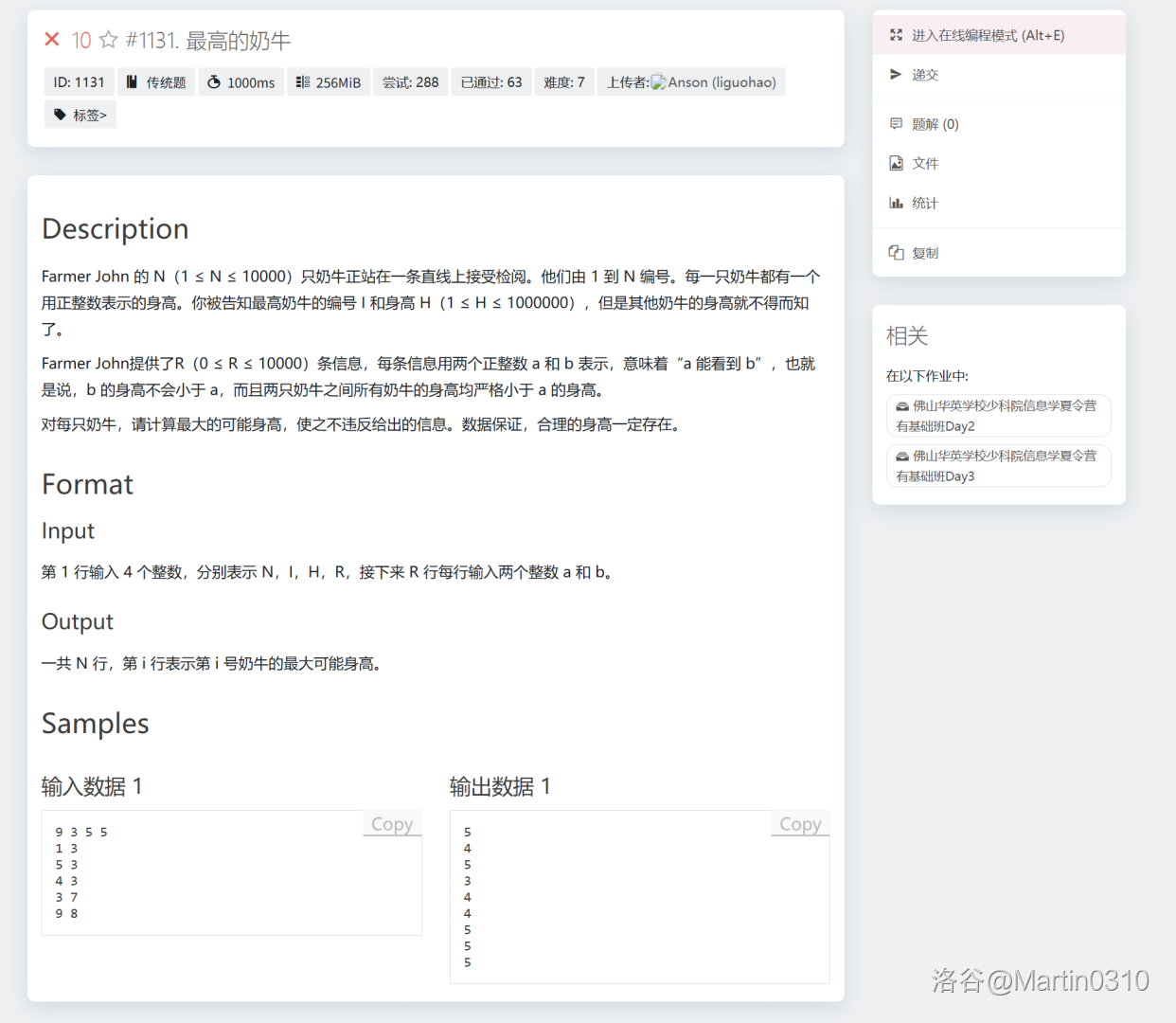Open 题解 solutions list
The height and width of the screenshot is (1023, 1176).
pyautogui.click(x=935, y=124)
